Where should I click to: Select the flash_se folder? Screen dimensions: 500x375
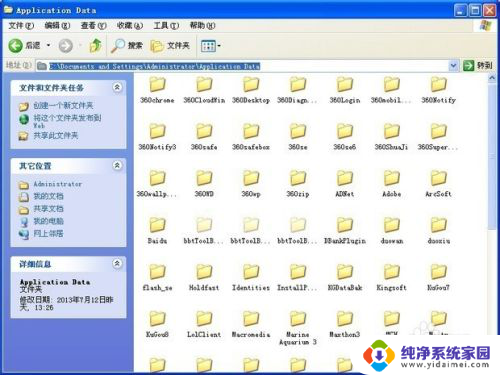(x=157, y=278)
